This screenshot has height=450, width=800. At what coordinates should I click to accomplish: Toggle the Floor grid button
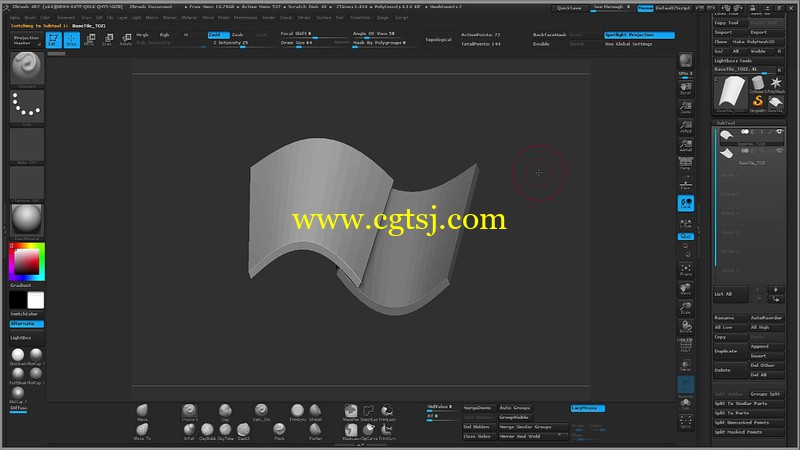685,184
